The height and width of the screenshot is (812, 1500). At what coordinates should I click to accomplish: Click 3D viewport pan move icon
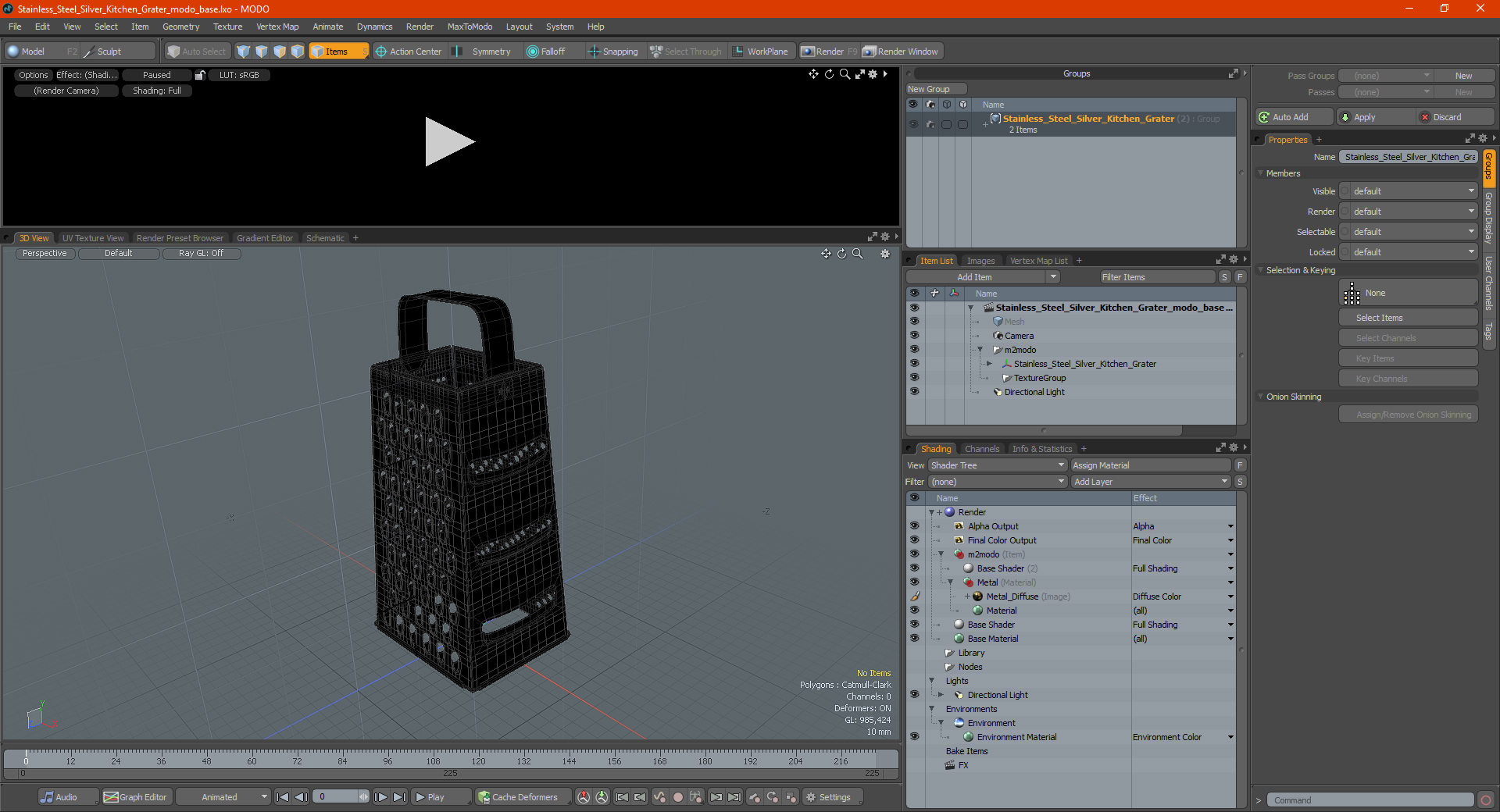826,254
